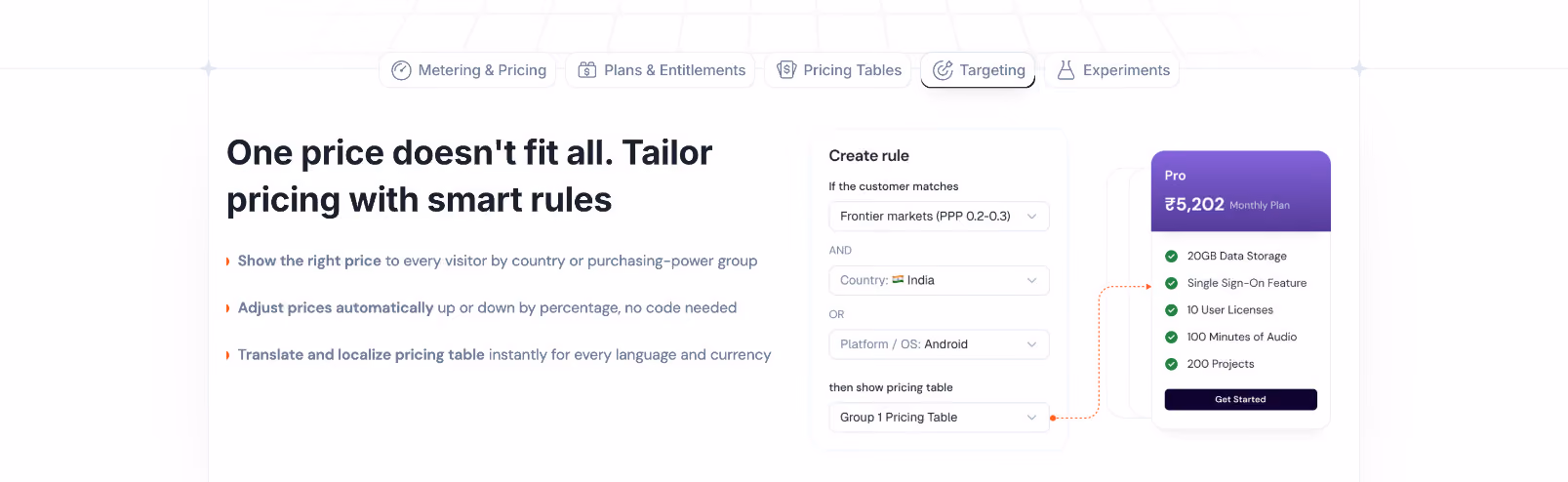Click 'Translate and localize pricing table' text
The width and height of the screenshot is (1568, 482).
pos(361,355)
